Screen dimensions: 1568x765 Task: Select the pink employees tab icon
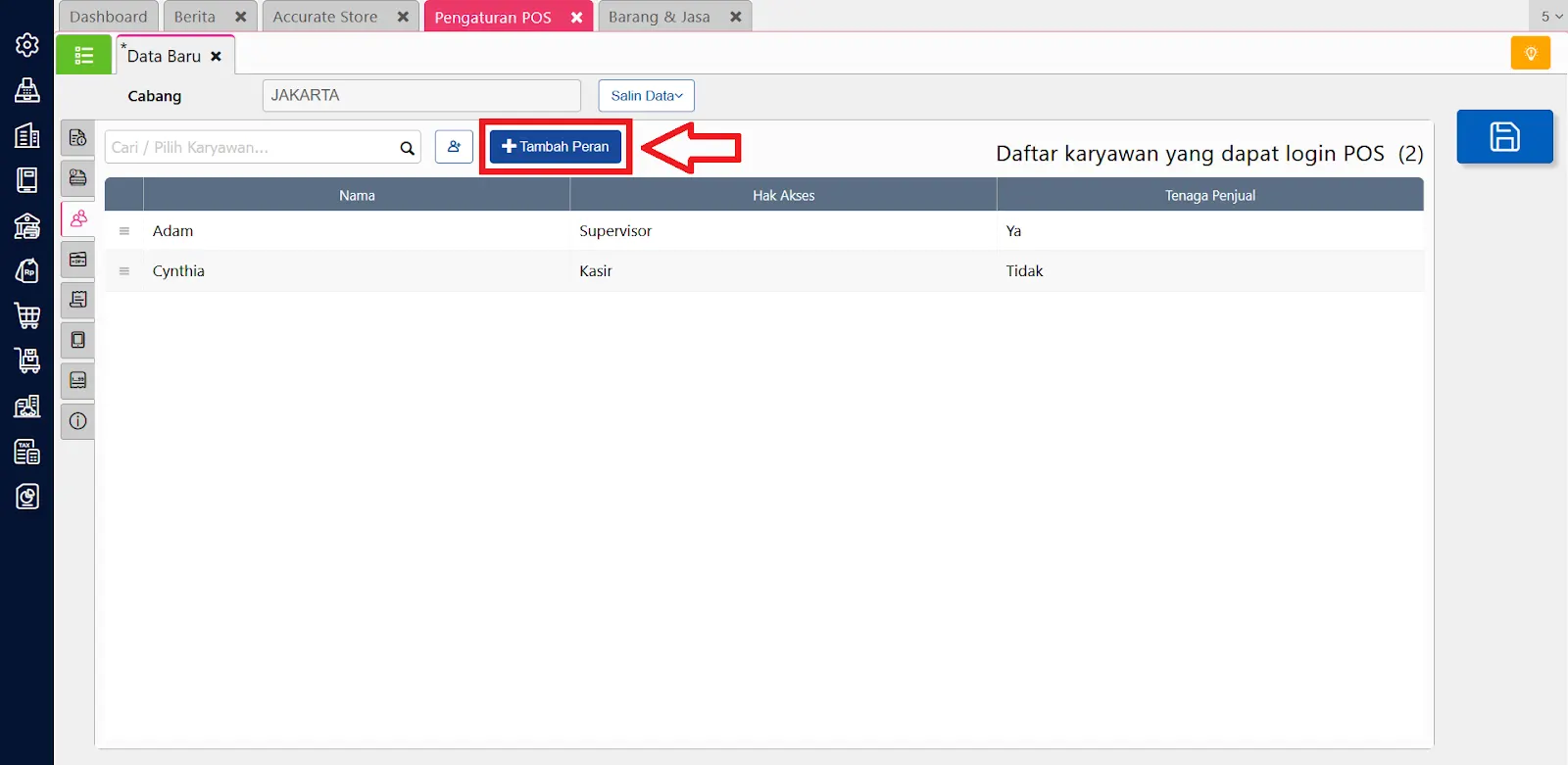[x=78, y=218]
